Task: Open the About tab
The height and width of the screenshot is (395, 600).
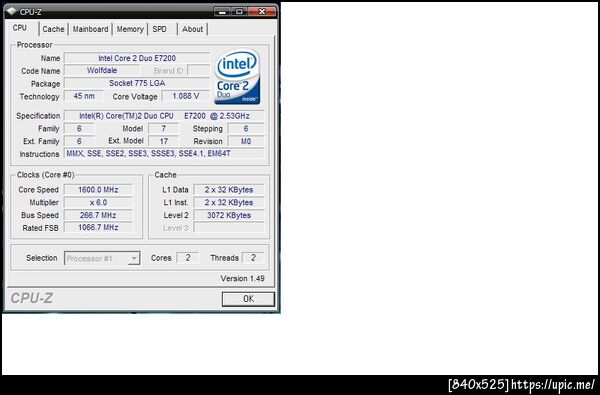Action: (192, 29)
